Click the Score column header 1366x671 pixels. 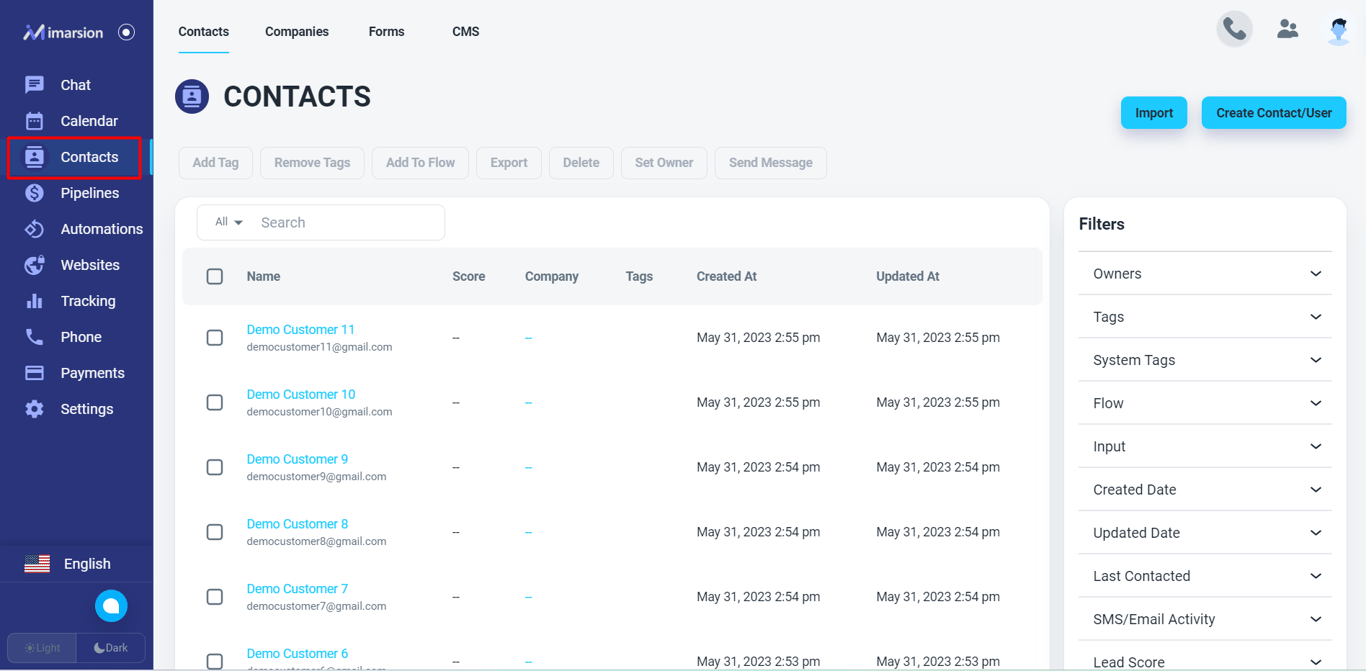(x=469, y=276)
